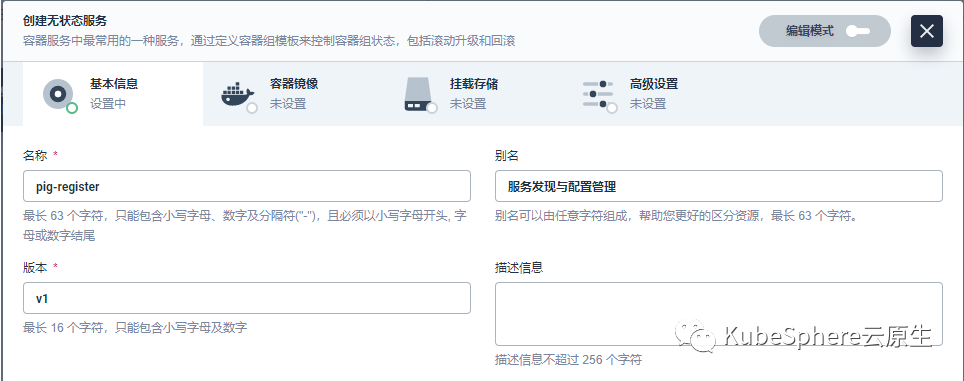Screen dimensions: 964x381
Task: Click the 未设置 status under 容器镜像
Action: [x=288, y=104]
